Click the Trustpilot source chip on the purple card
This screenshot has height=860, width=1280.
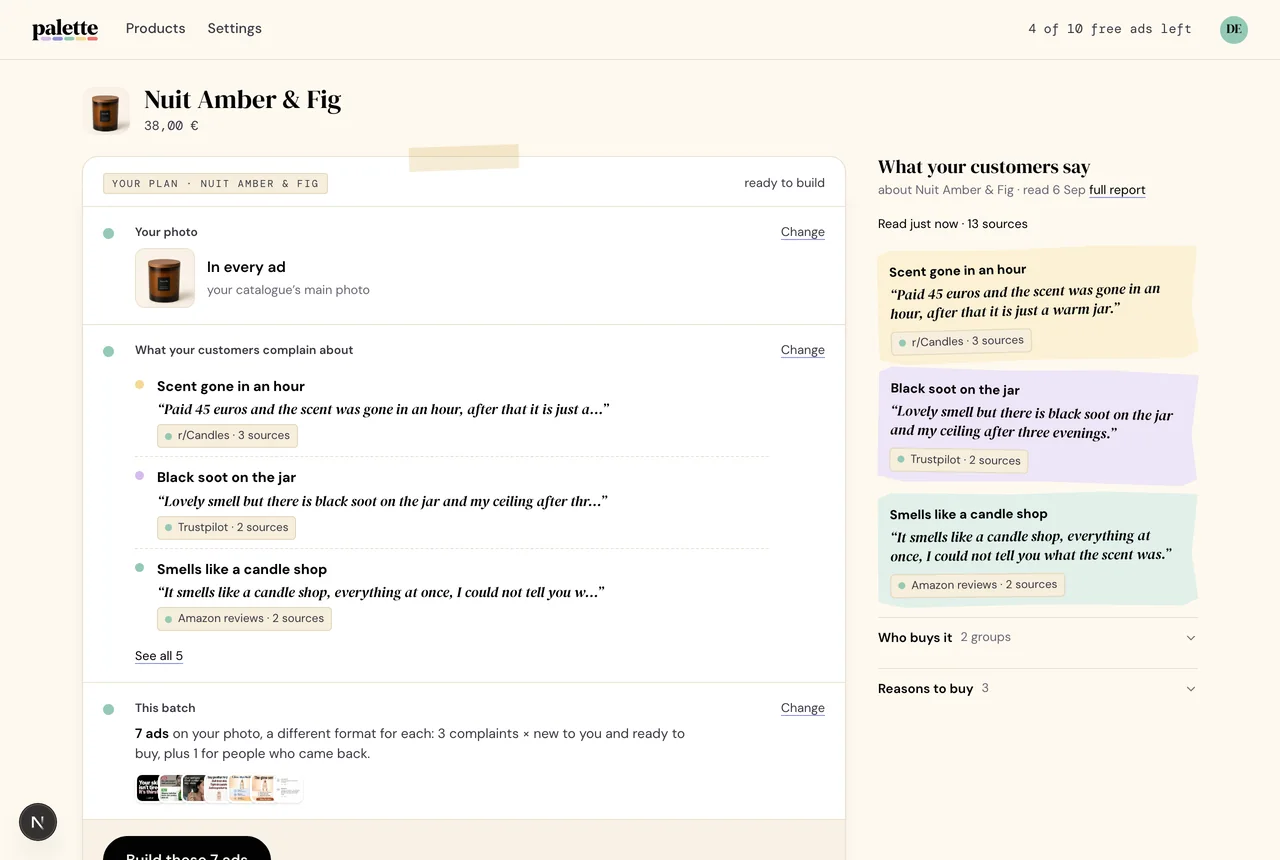(x=959, y=460)
